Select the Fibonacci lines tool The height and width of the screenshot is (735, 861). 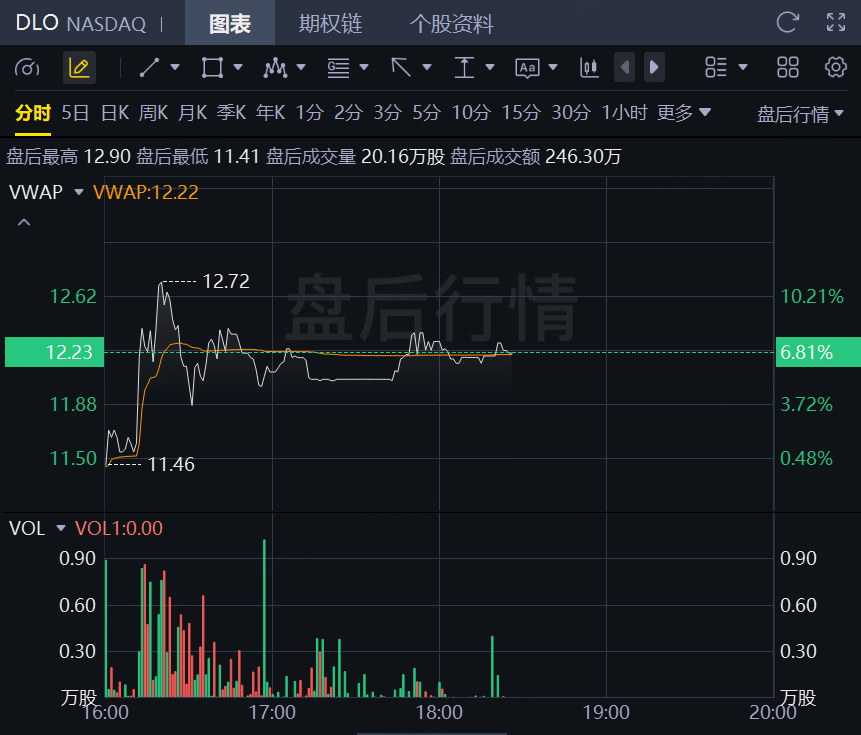(338, 68)
